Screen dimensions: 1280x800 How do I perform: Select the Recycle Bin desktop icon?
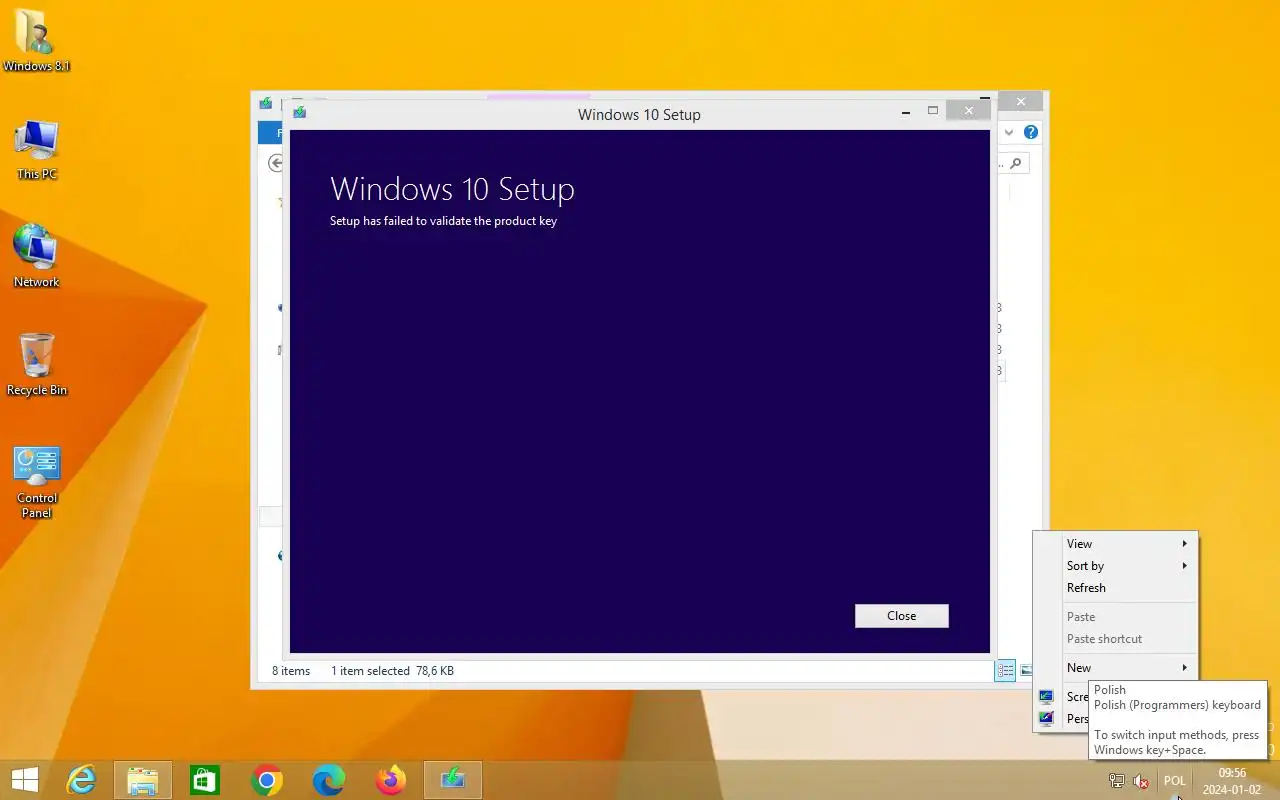tap(36, 365)
